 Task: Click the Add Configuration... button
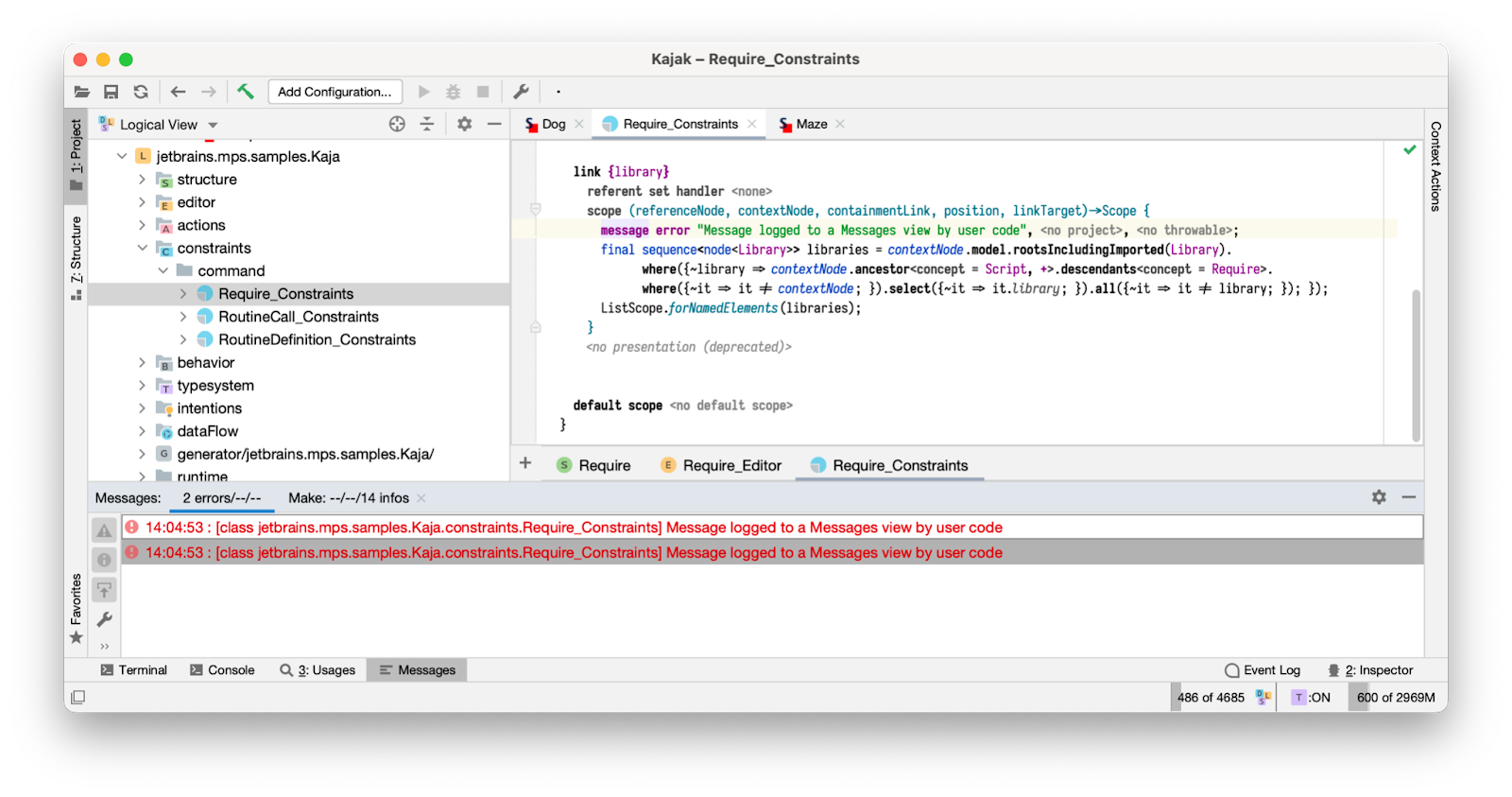pos(335,92)
